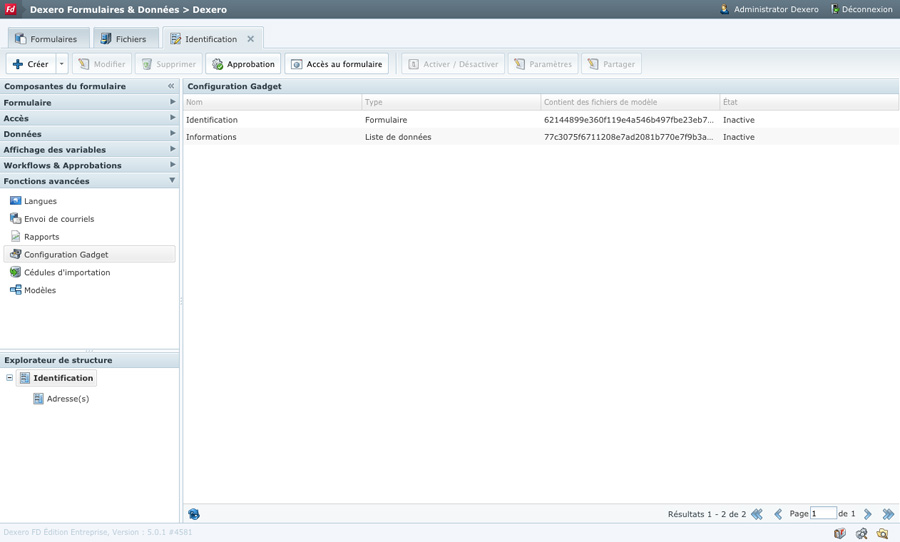Select Modèles in the sidebar
900x542 pixels.
(40, 290)
